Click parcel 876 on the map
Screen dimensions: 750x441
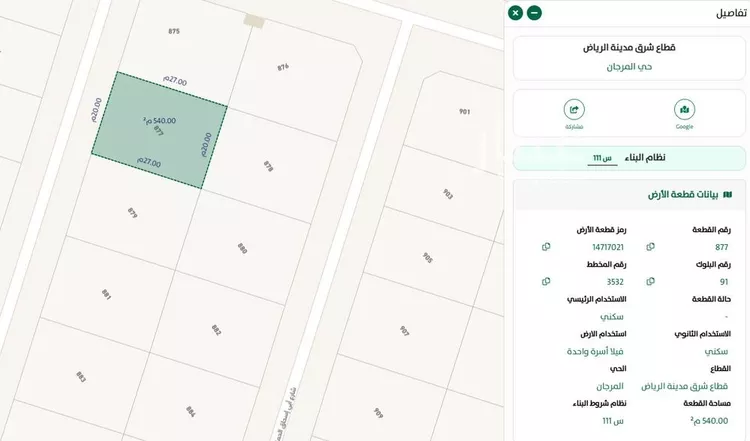point(283,67)
